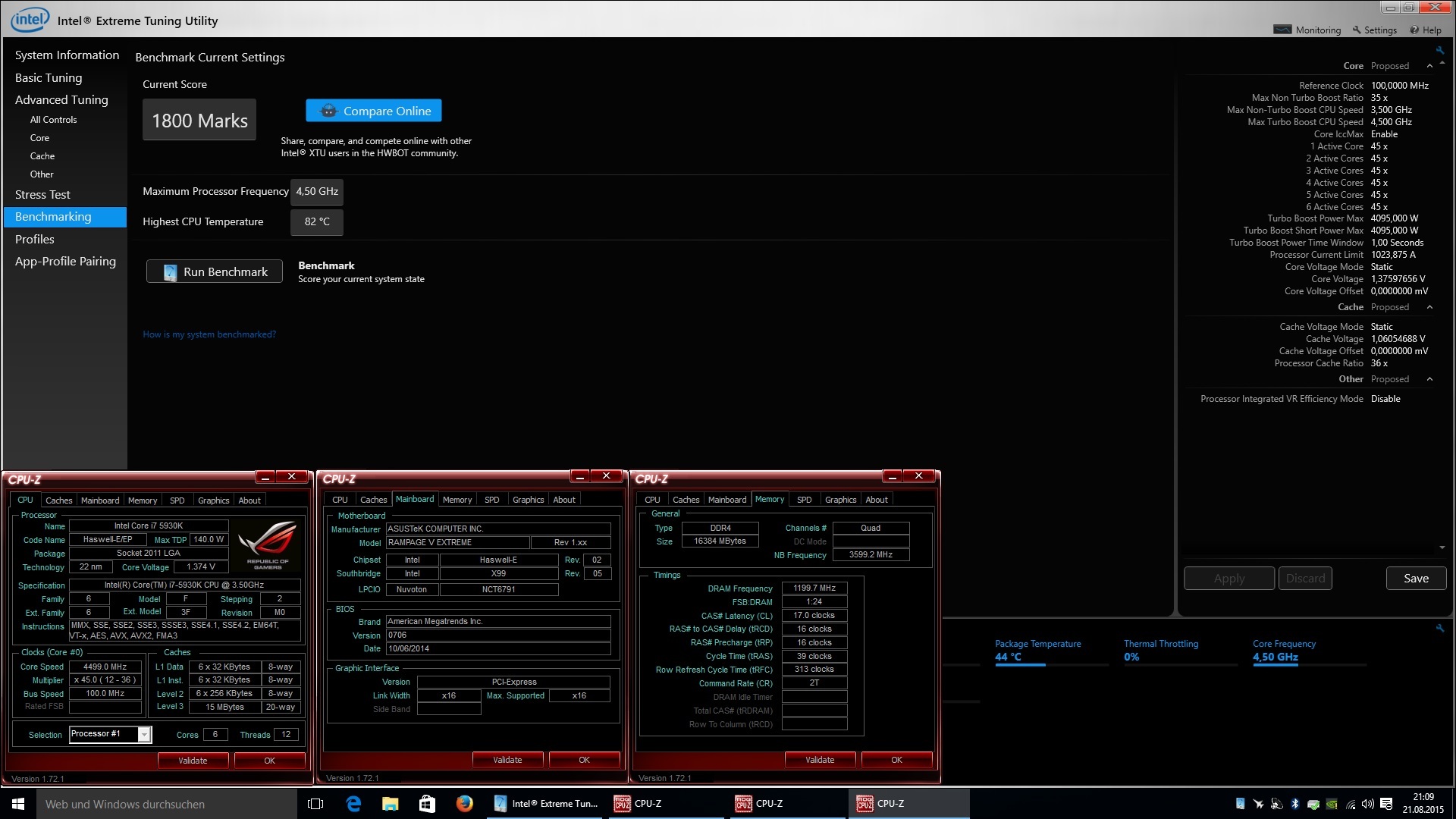
Task: Open Monitoring view in top bar
Action: tap(1307, 30)
